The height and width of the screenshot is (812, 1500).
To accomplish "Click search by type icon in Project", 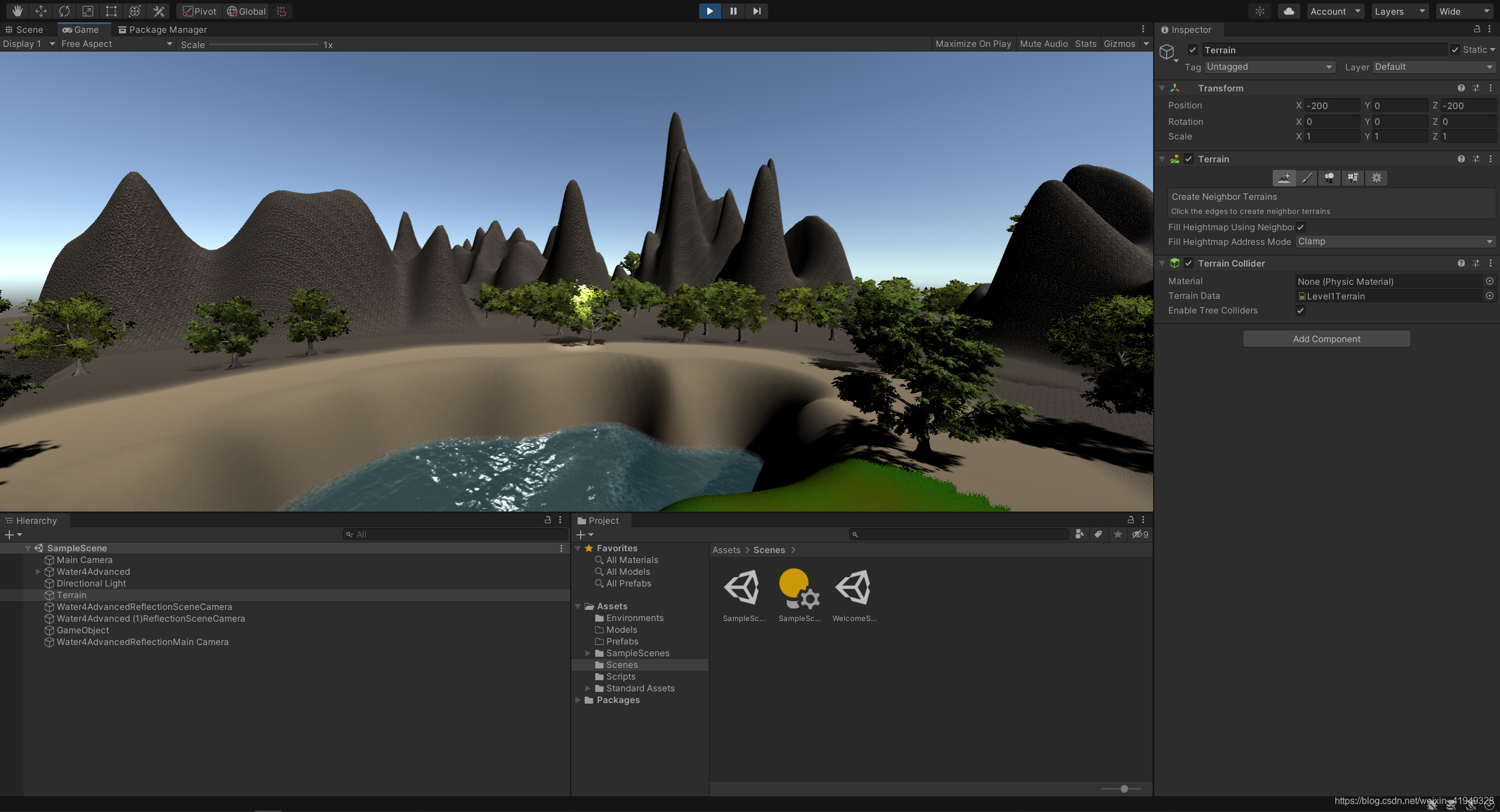I will [1079, 534].
